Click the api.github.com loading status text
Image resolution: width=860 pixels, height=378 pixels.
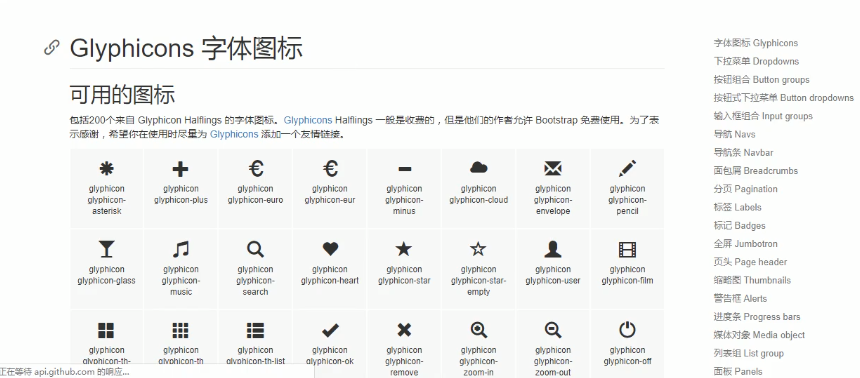65,372
